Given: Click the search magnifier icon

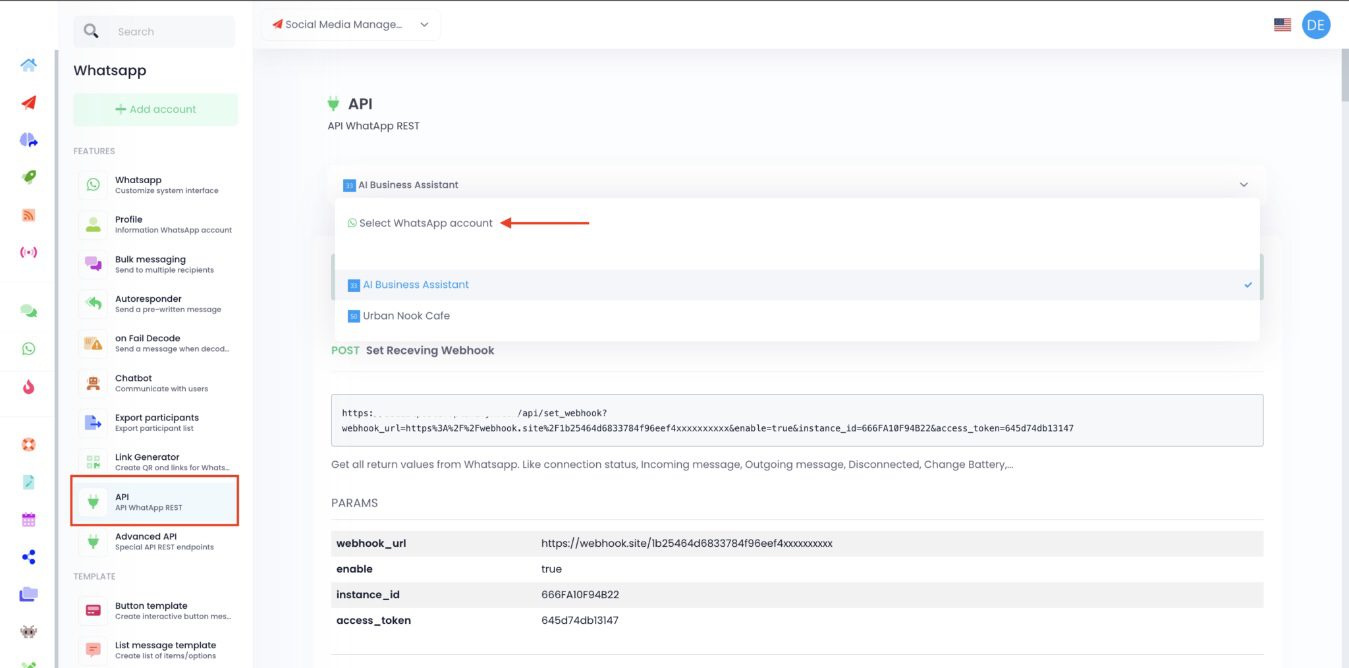Looking at the screenshot, I should click(91, 31).
